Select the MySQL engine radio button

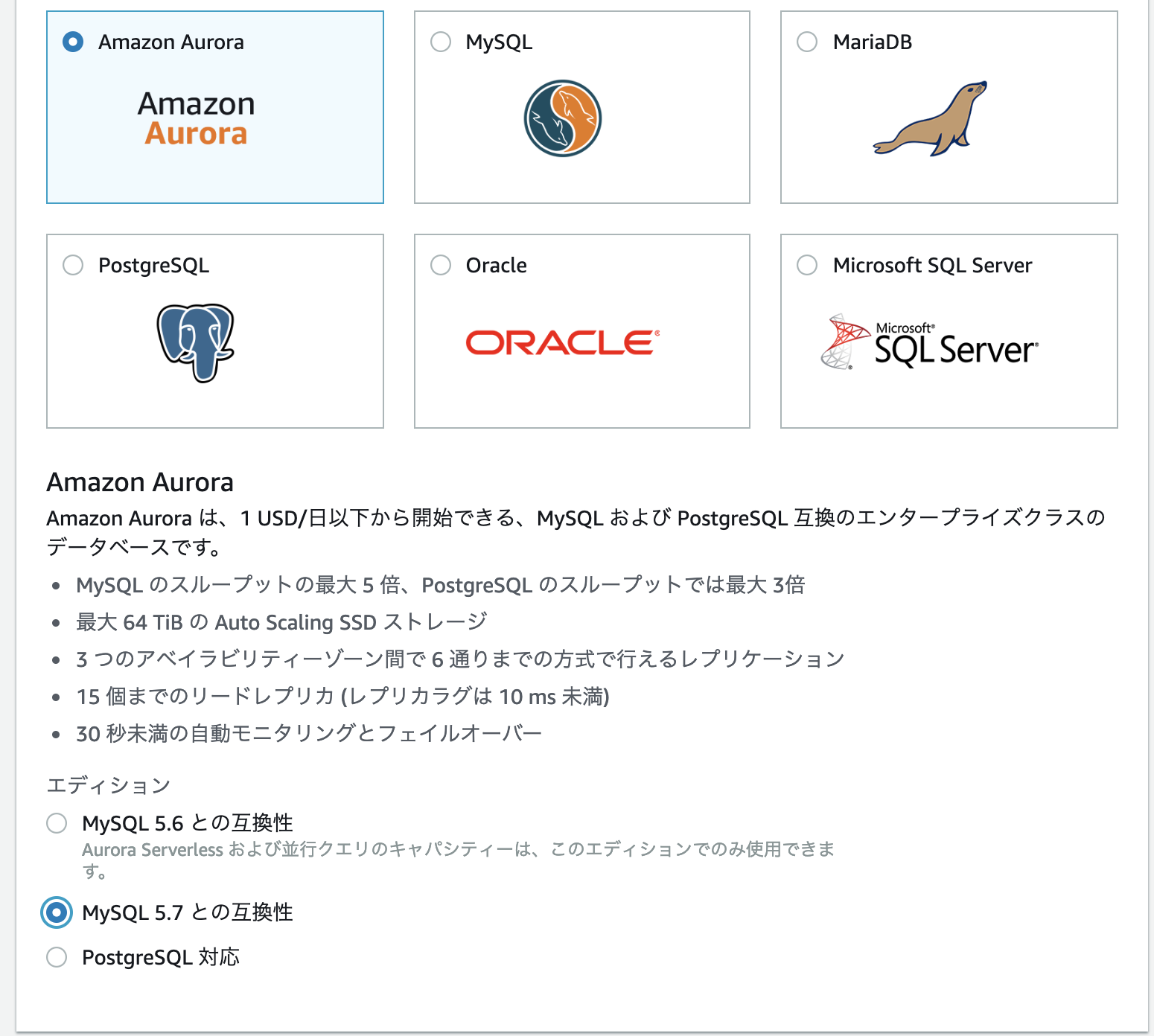(x=441, y=42)
